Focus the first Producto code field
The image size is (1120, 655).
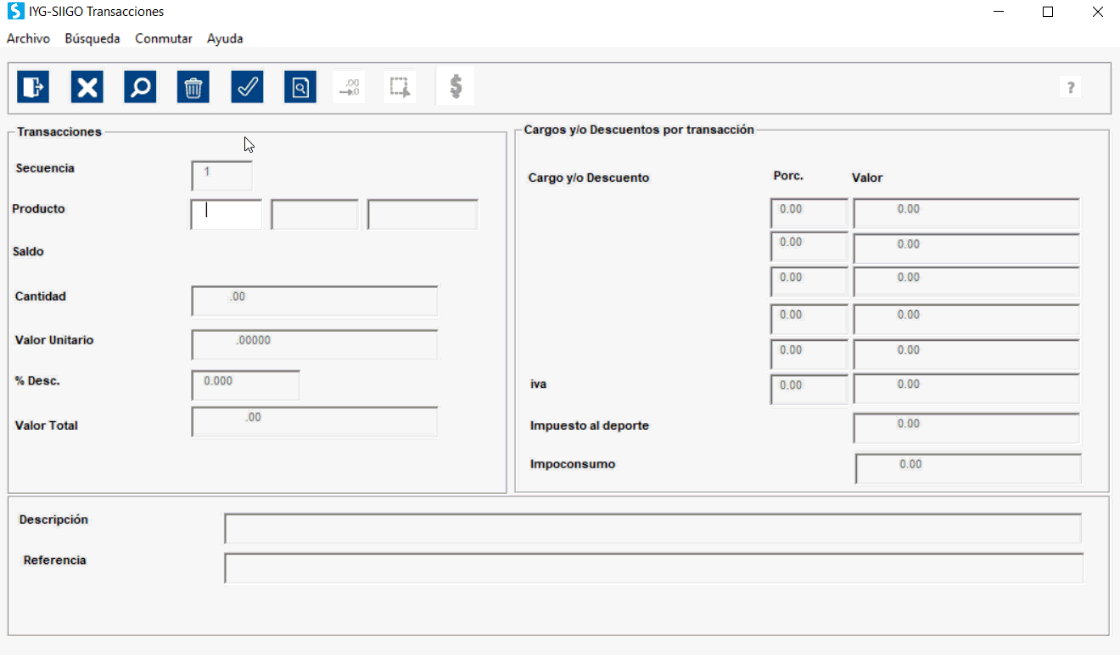pos(226,214)
